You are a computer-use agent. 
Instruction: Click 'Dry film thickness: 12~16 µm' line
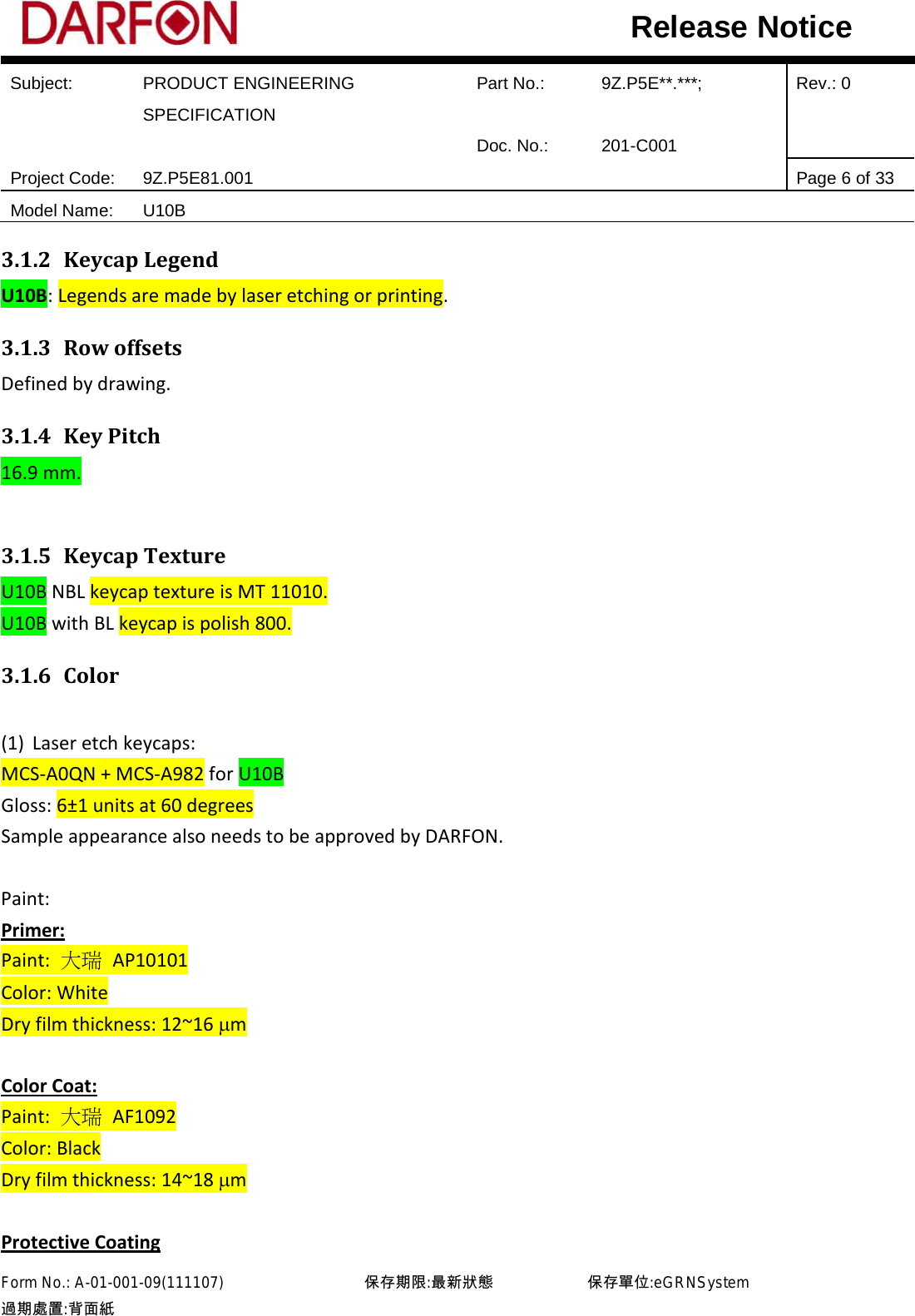(x=124, y=1024)
